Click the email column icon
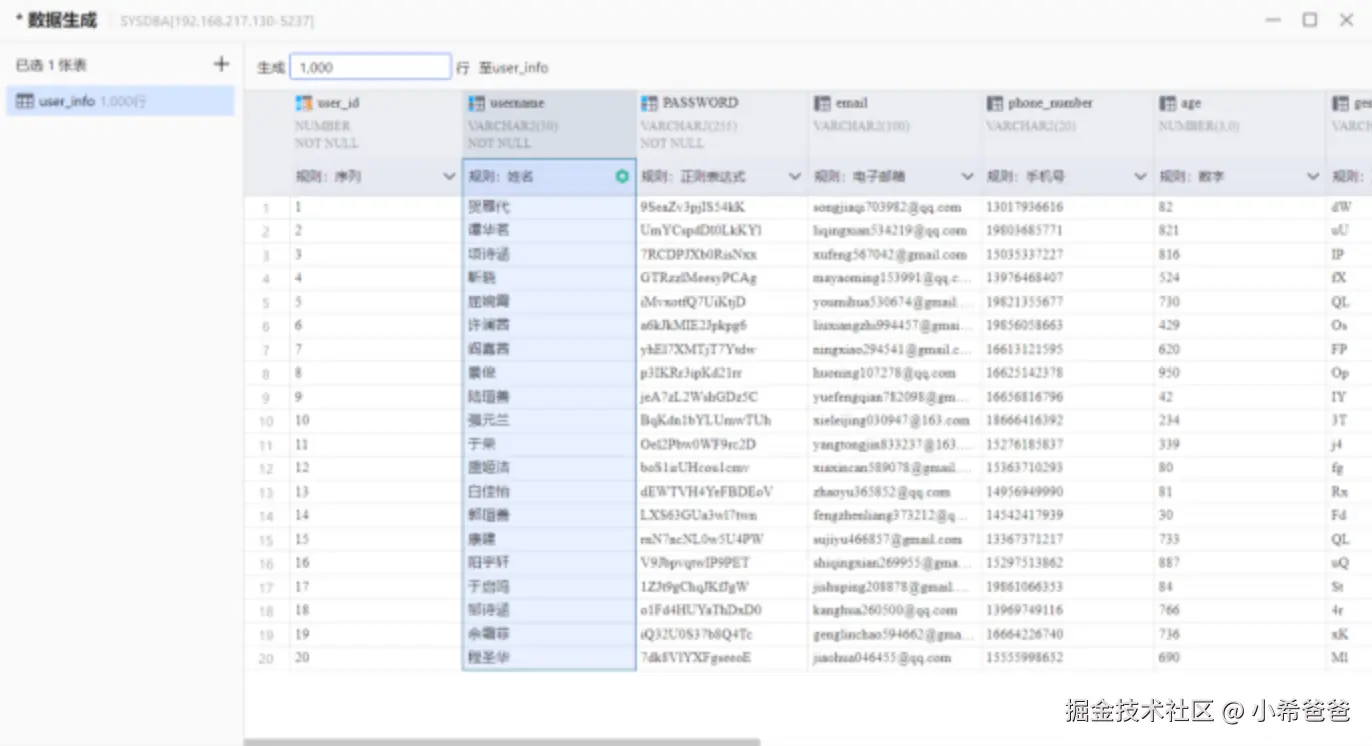This screenshot has width=1372, height=746. 822,103
